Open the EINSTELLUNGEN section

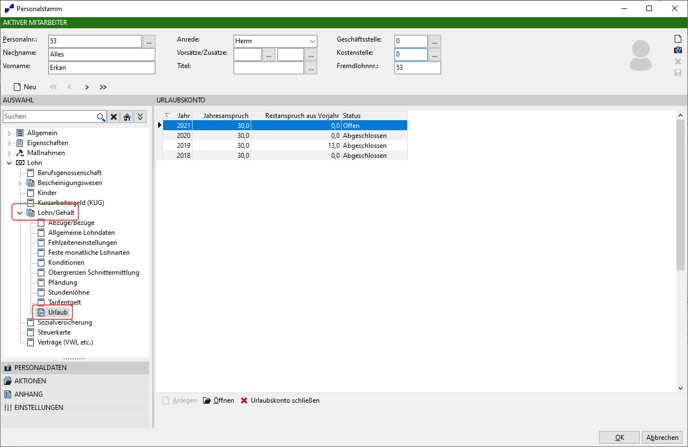(x=75, y=408)
